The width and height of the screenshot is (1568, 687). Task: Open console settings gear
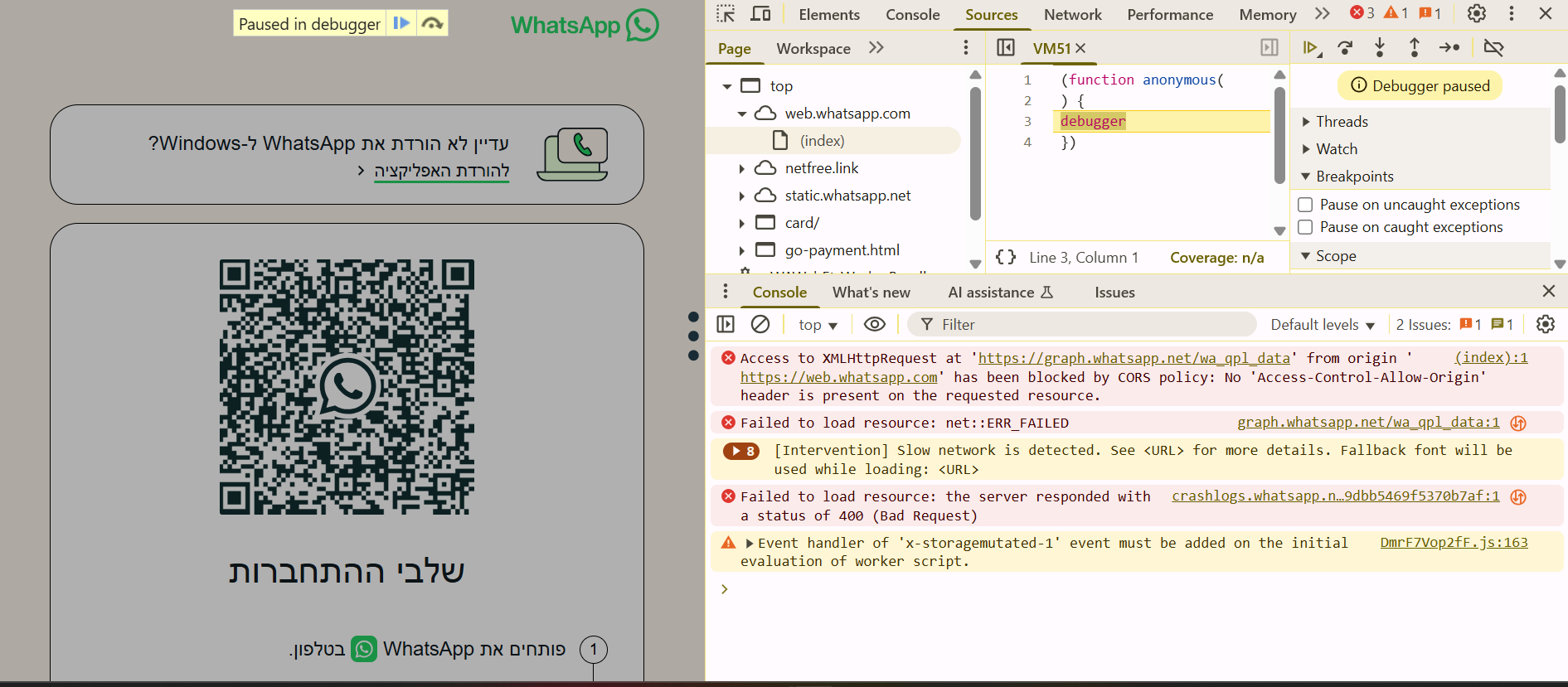tap(1546, 324)
